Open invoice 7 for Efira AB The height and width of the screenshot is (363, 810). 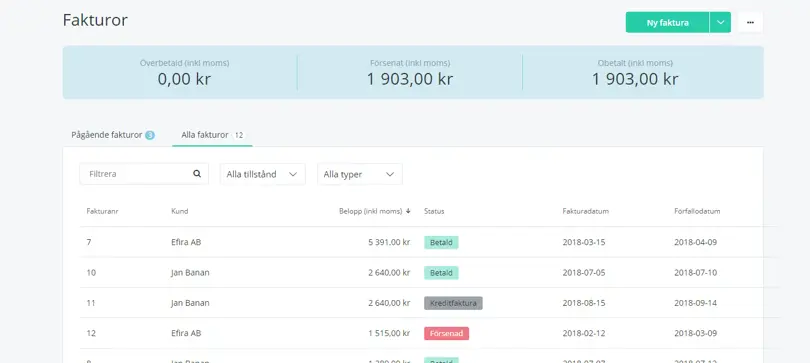421,242
